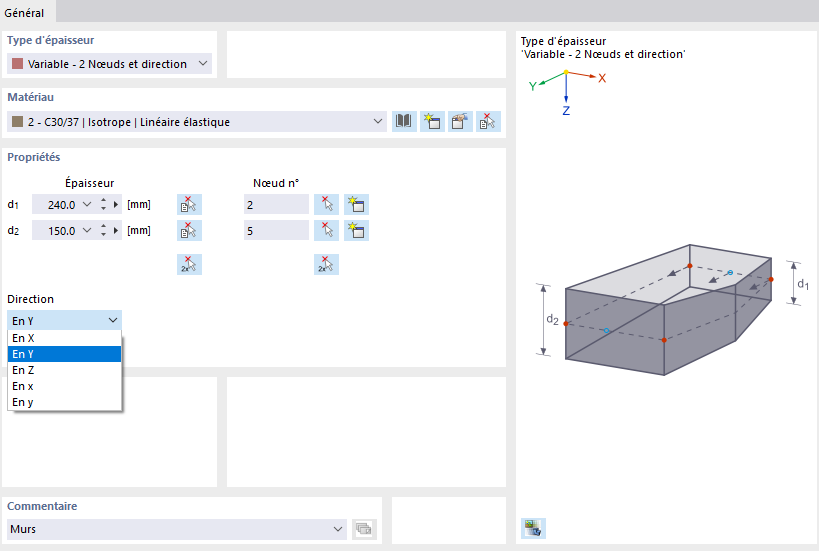Open d2 thickness value dropdown arrow

87,230
